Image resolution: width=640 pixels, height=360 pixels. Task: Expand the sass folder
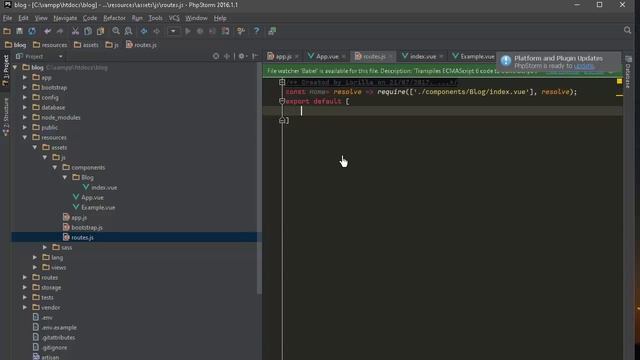coord(45,247)
